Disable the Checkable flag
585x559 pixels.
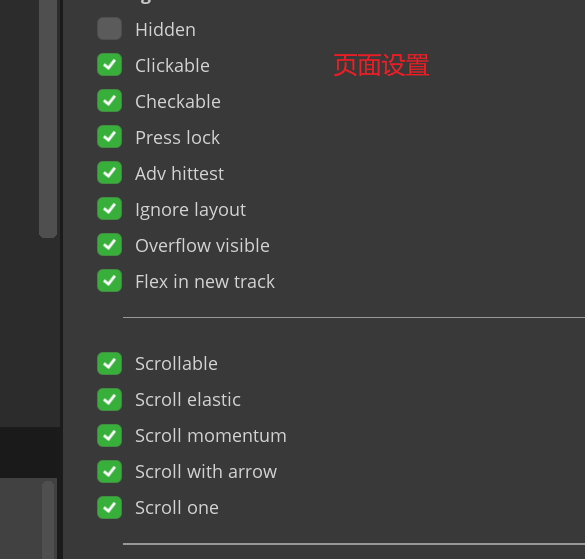click(x=109, y=101)
